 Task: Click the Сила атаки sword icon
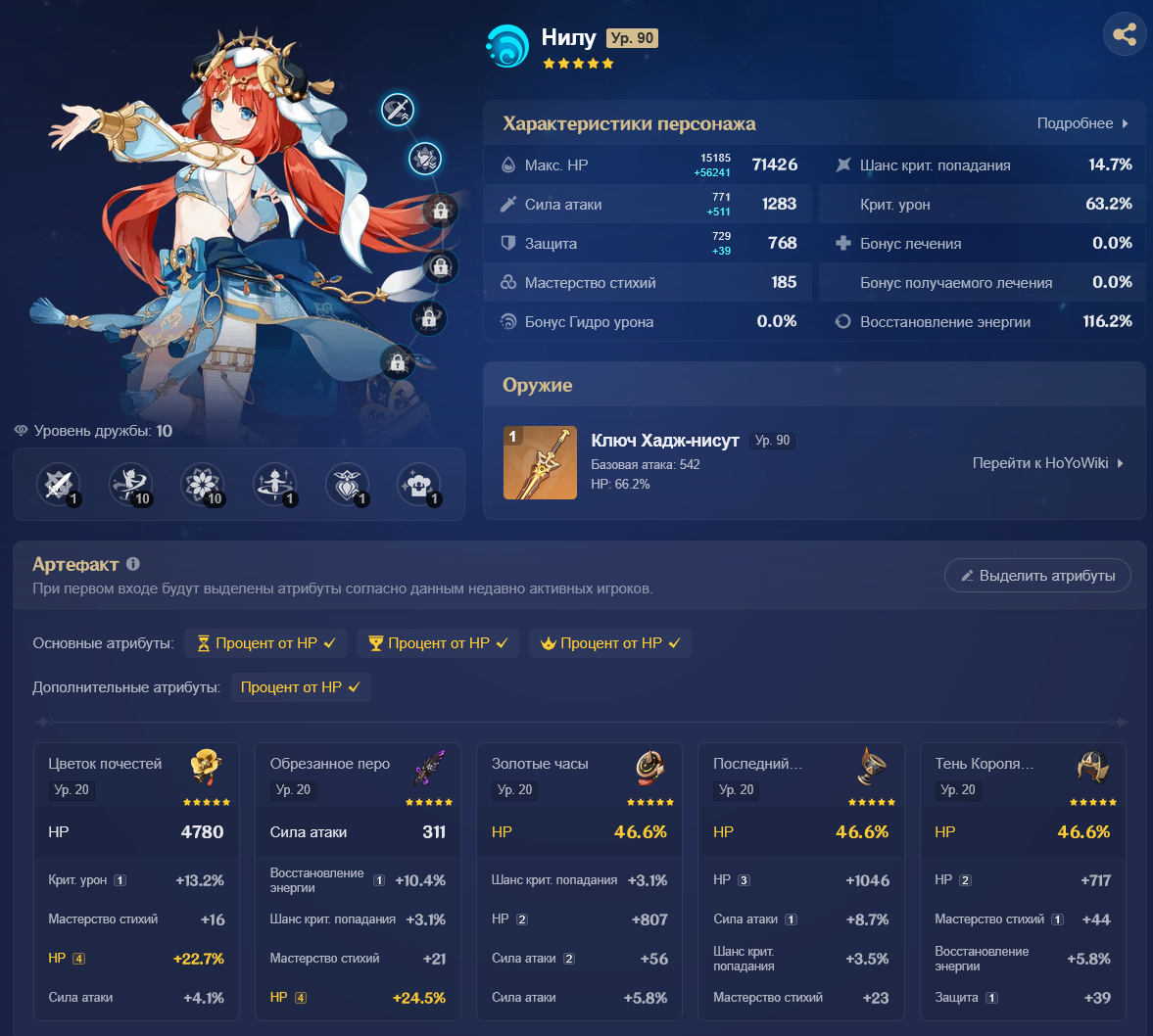(x=508, y=204)
